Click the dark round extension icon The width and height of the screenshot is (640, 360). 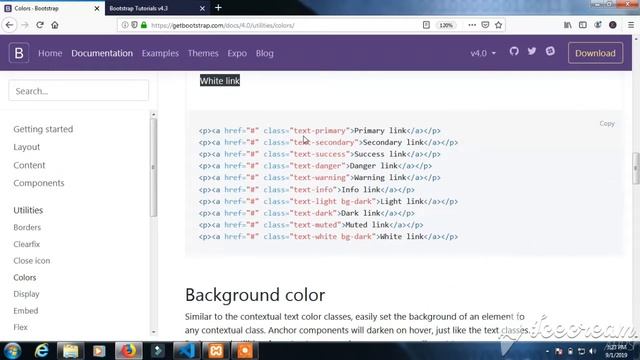(x=613, y=25)
